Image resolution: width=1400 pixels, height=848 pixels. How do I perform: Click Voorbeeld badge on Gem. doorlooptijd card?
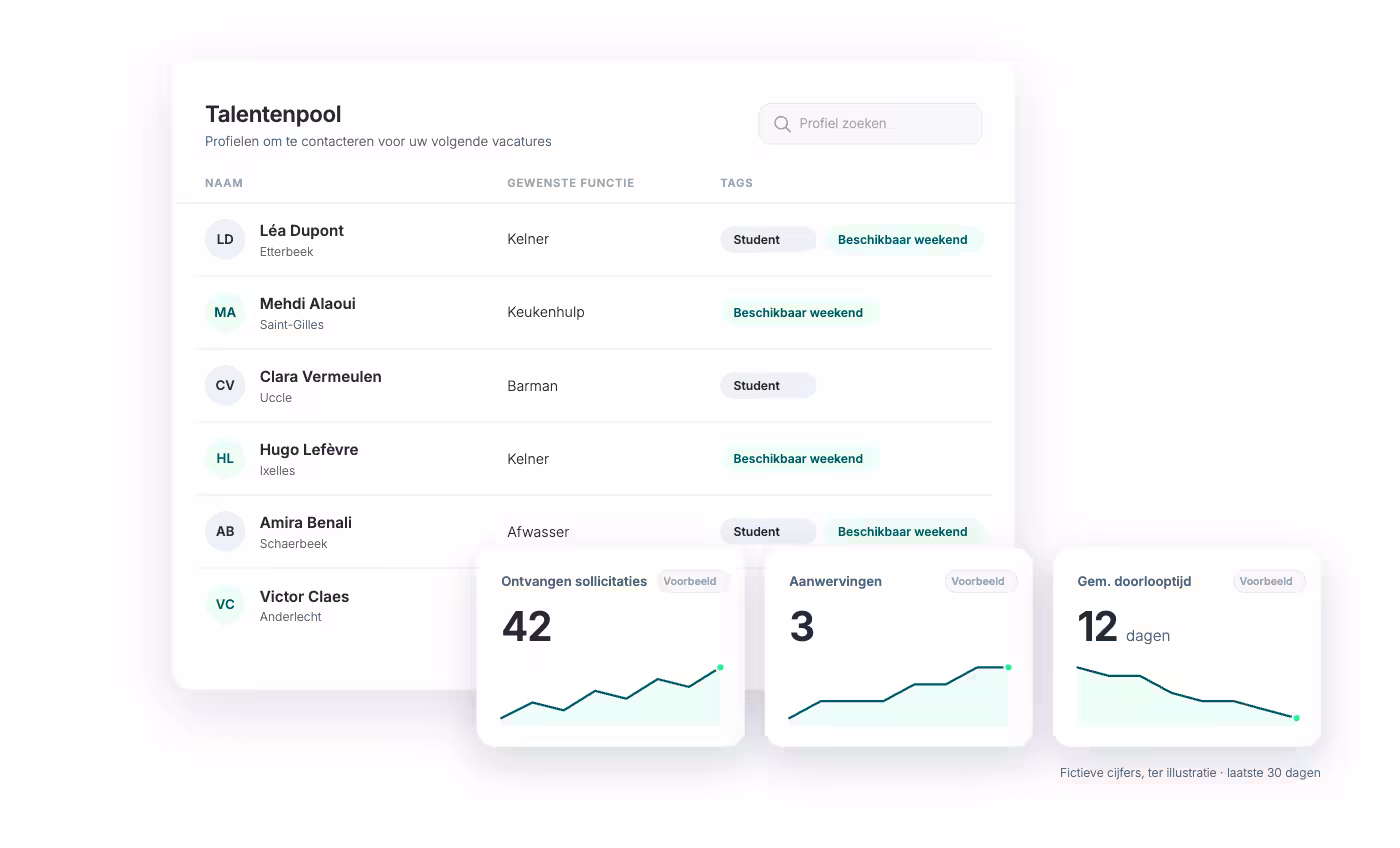[x=1268, y=581]
